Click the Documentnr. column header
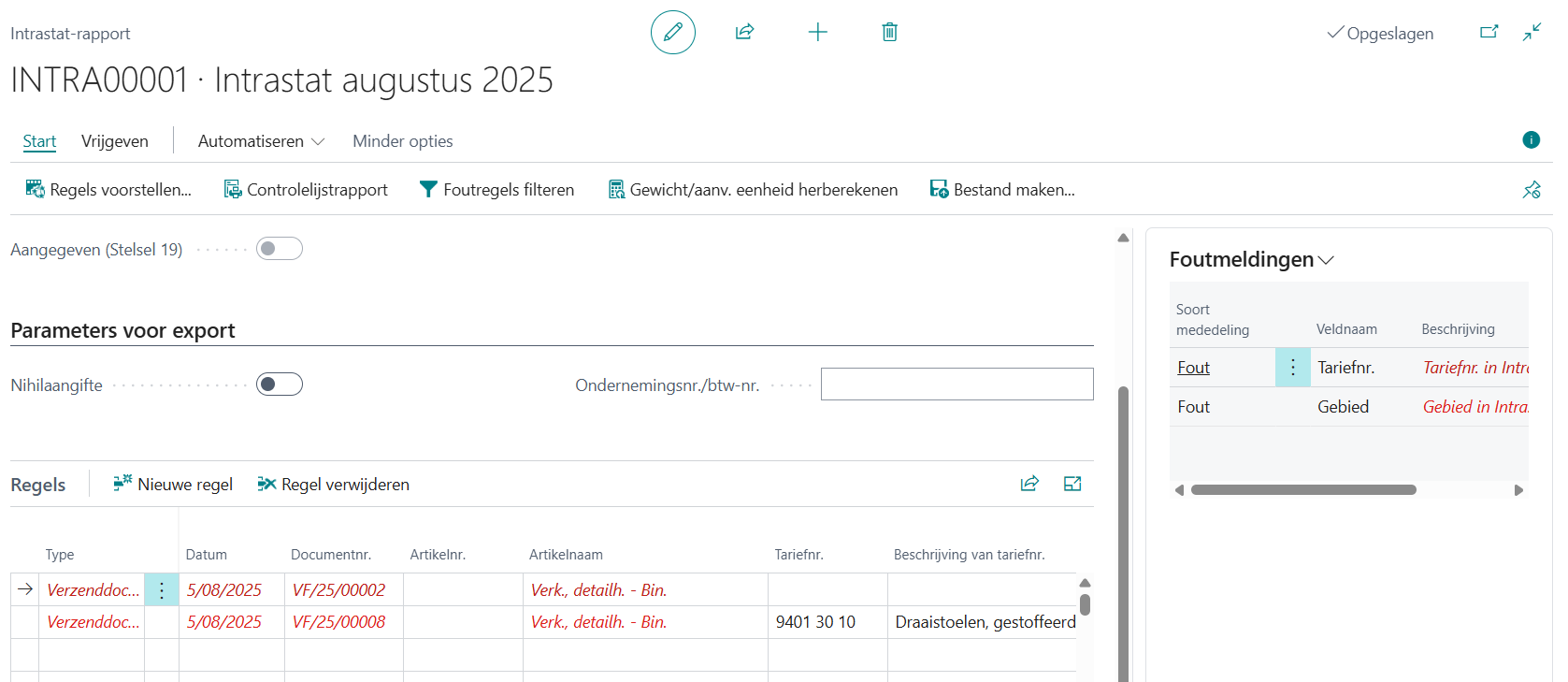The height and width of the screenshot is (682, 1568). [x=331, y=555]
